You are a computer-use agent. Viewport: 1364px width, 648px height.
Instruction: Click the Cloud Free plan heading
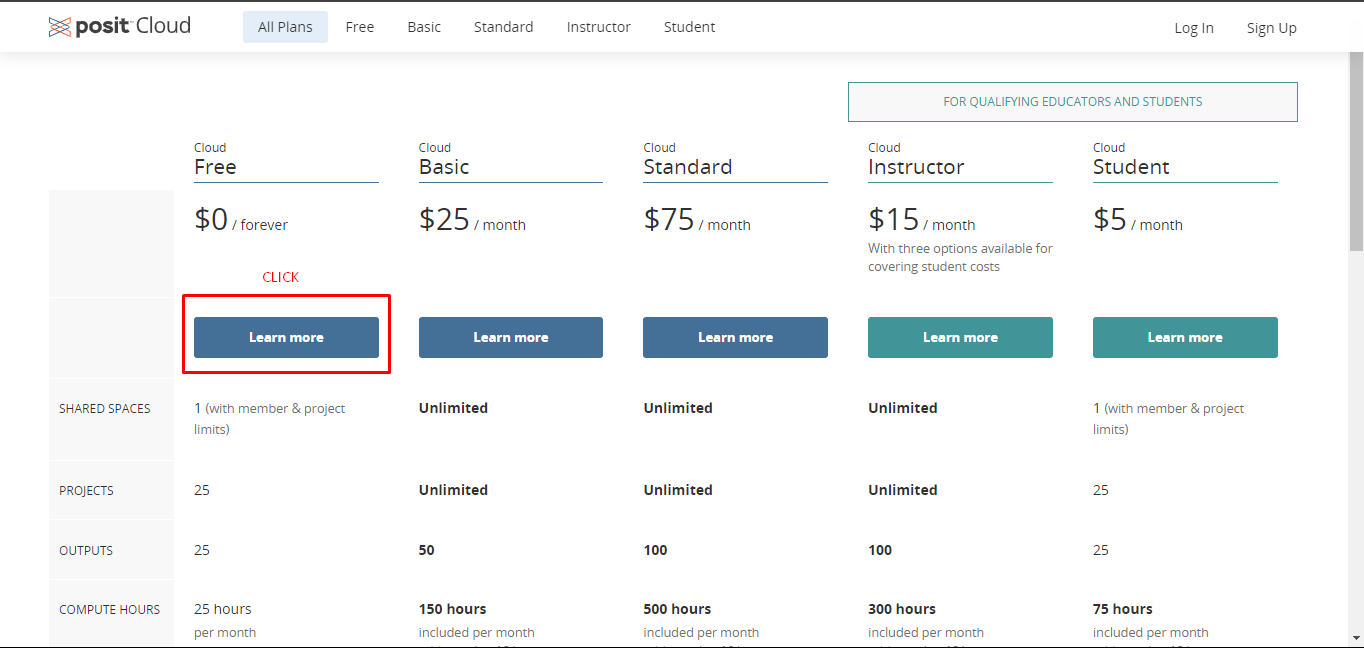[x=215, y=160]
